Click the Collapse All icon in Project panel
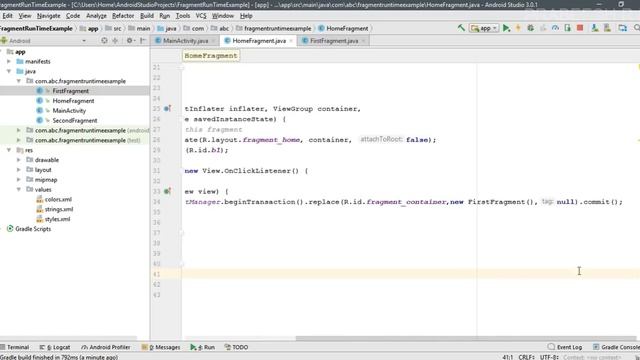The height and width of the screenshot is (360, 640). 115,41
